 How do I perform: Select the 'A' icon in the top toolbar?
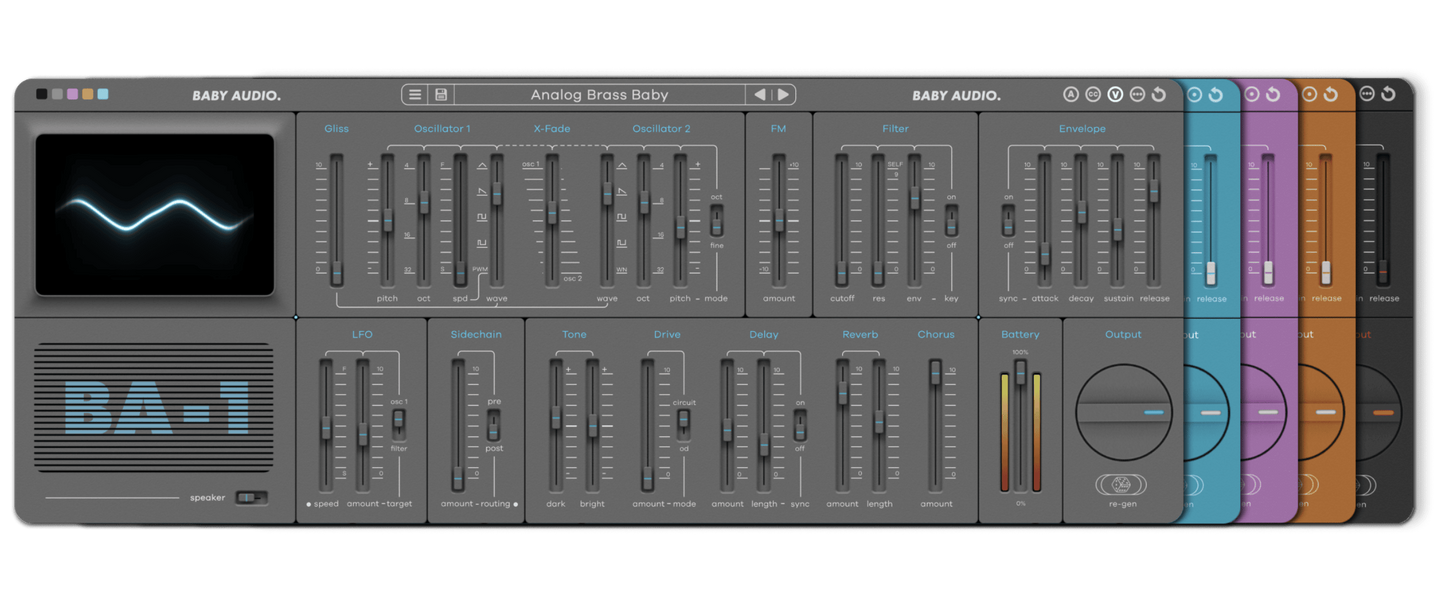point(1069,94)
